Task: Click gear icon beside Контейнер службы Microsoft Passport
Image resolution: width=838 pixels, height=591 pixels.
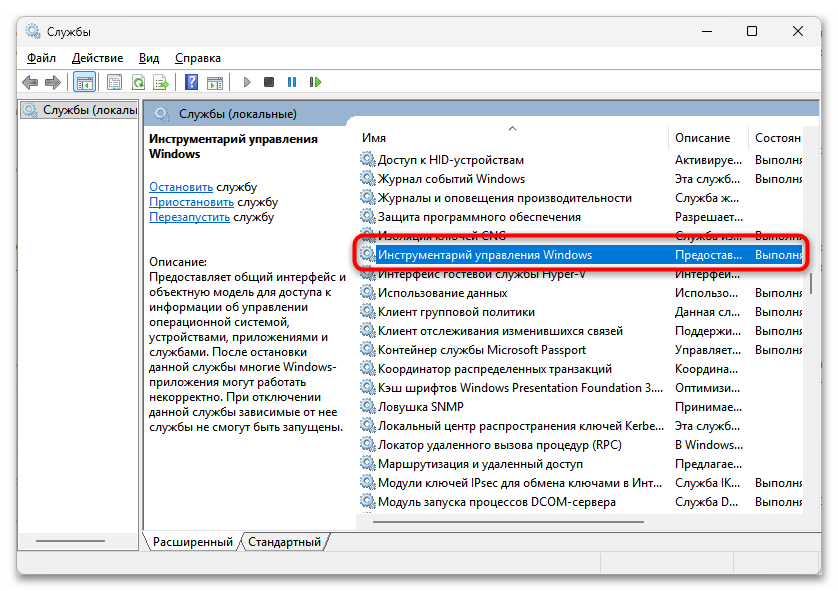Action: point(368,349)
